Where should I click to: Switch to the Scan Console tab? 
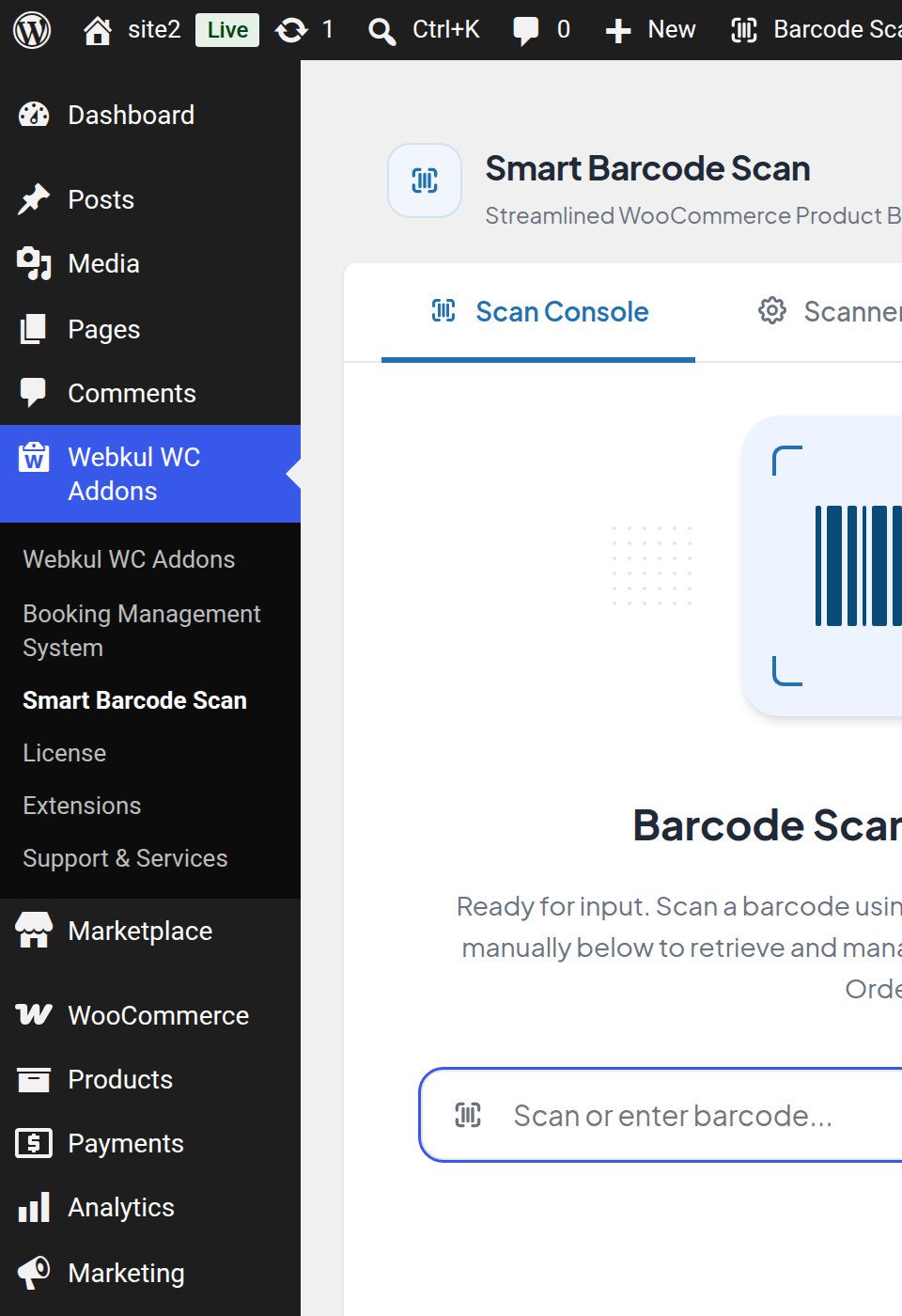(x=538, y=312)
